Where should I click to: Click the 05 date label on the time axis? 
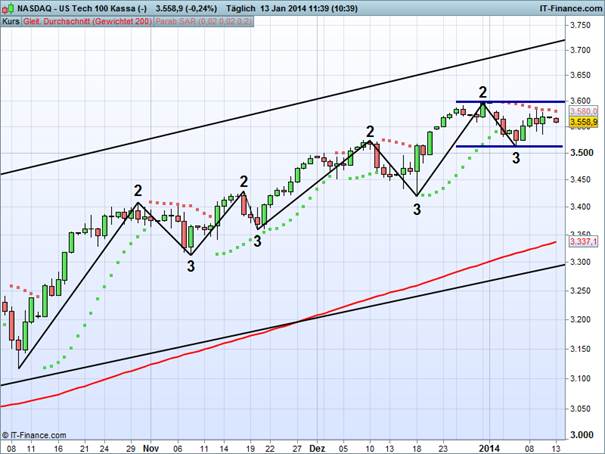343,449
